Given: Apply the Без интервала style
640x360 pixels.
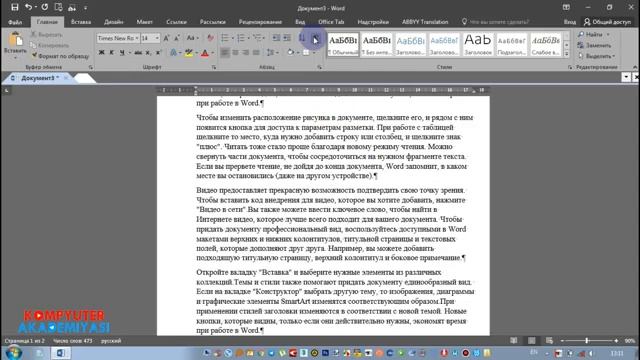Looking at the screenshot, I should click(x=377, y=44).
